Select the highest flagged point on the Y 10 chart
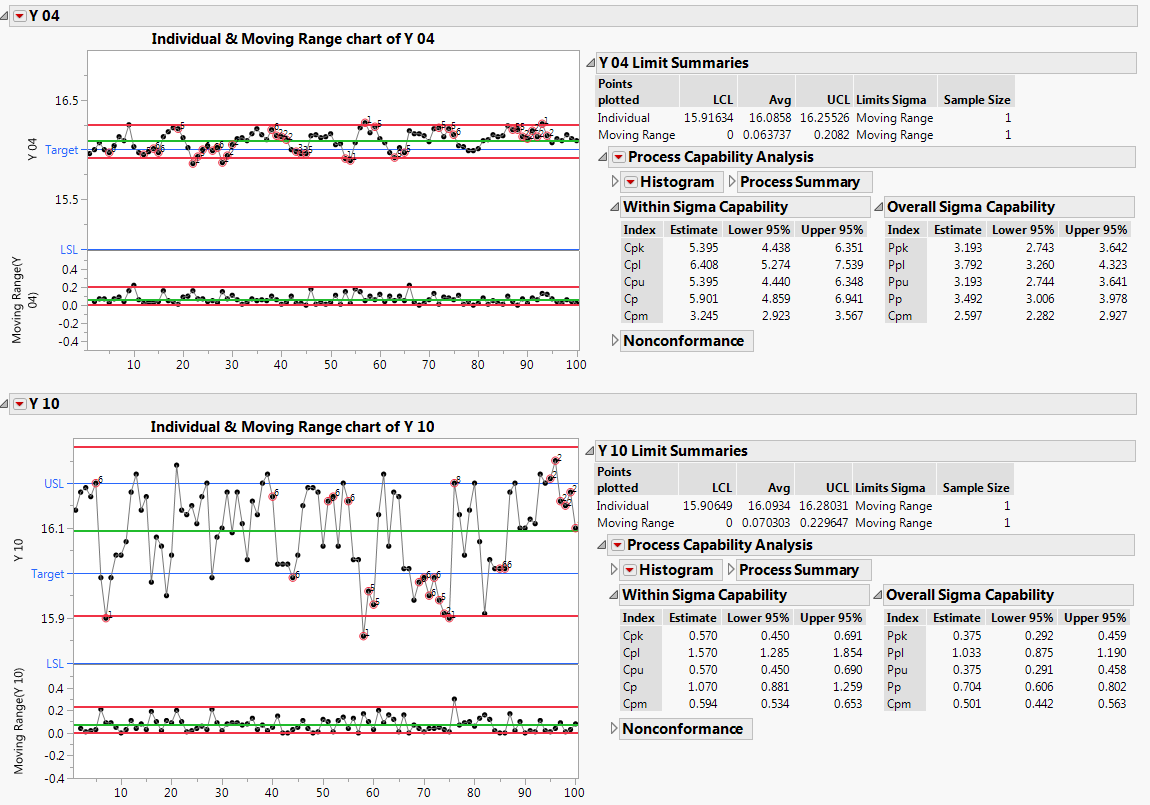1150x805 pixels. (557, 458)
